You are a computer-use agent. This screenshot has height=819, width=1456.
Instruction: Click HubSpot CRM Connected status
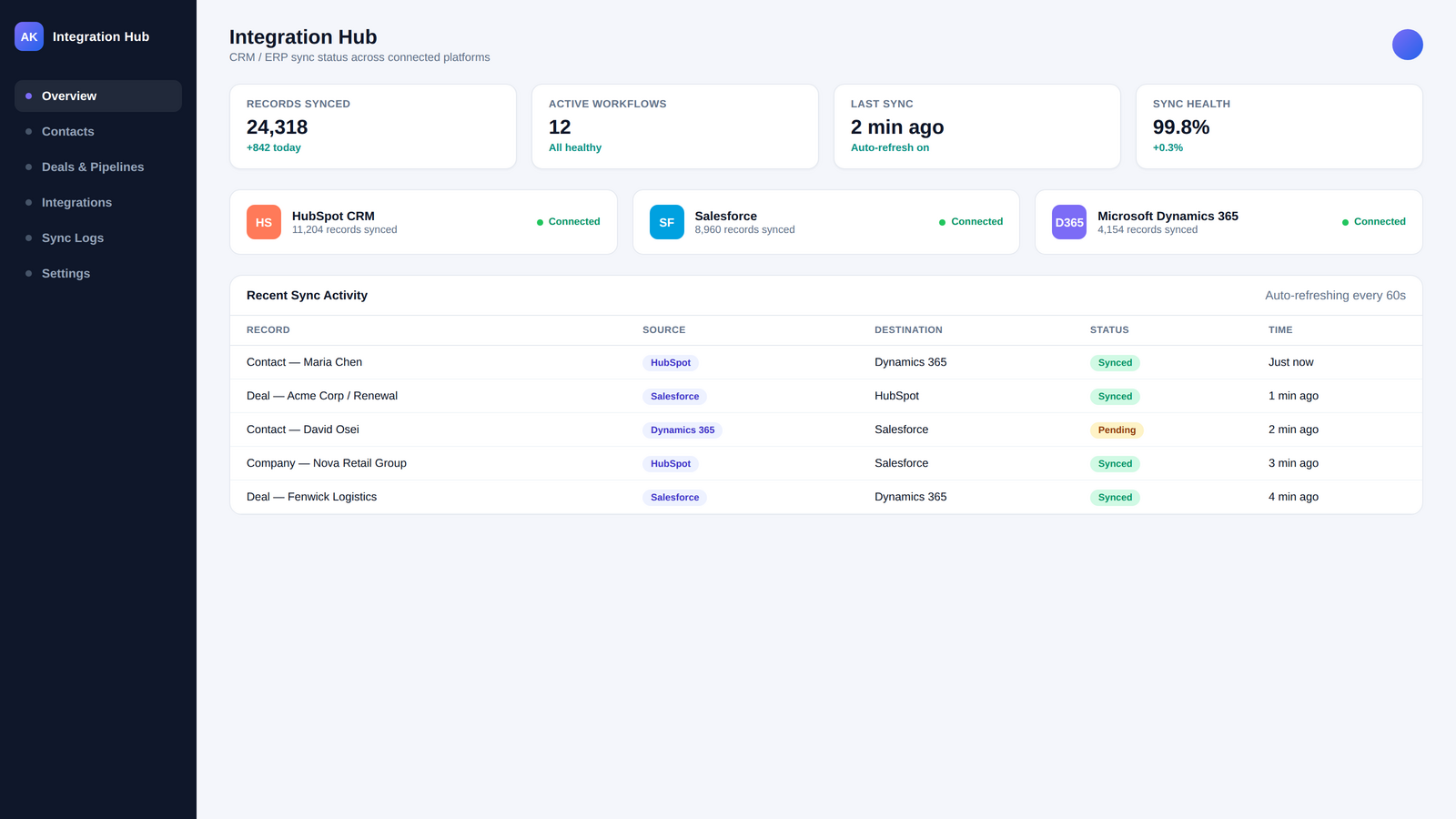tap(569, 222)
